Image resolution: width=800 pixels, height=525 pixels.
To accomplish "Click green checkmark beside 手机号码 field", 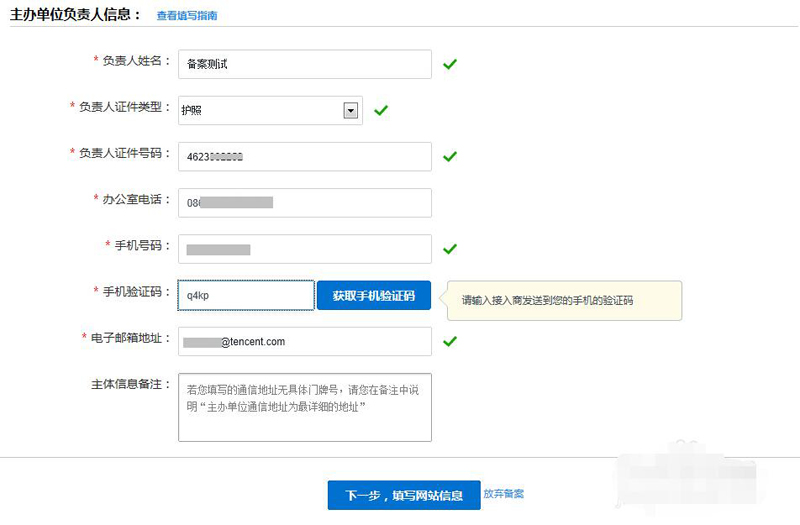I will coord(450,249).
